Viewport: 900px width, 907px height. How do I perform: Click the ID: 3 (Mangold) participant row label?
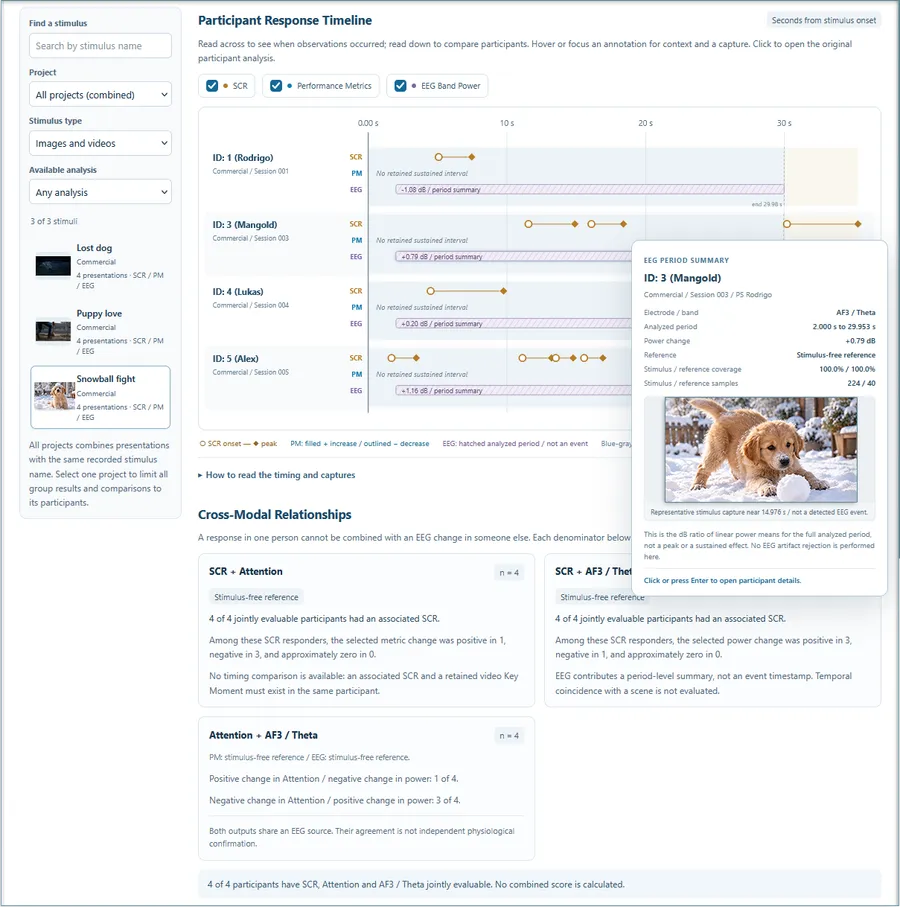point(244,224)
